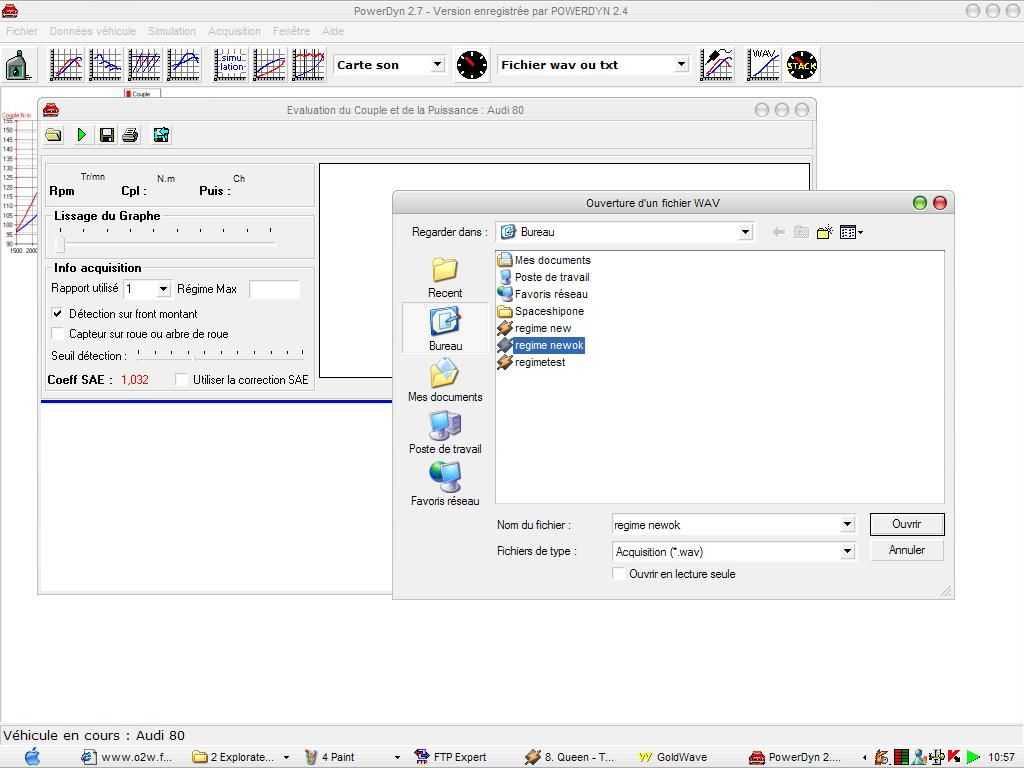The image size is (1024, 768).
Task: Open the Fichier wav ou txt dropdown
Action: 681,64
